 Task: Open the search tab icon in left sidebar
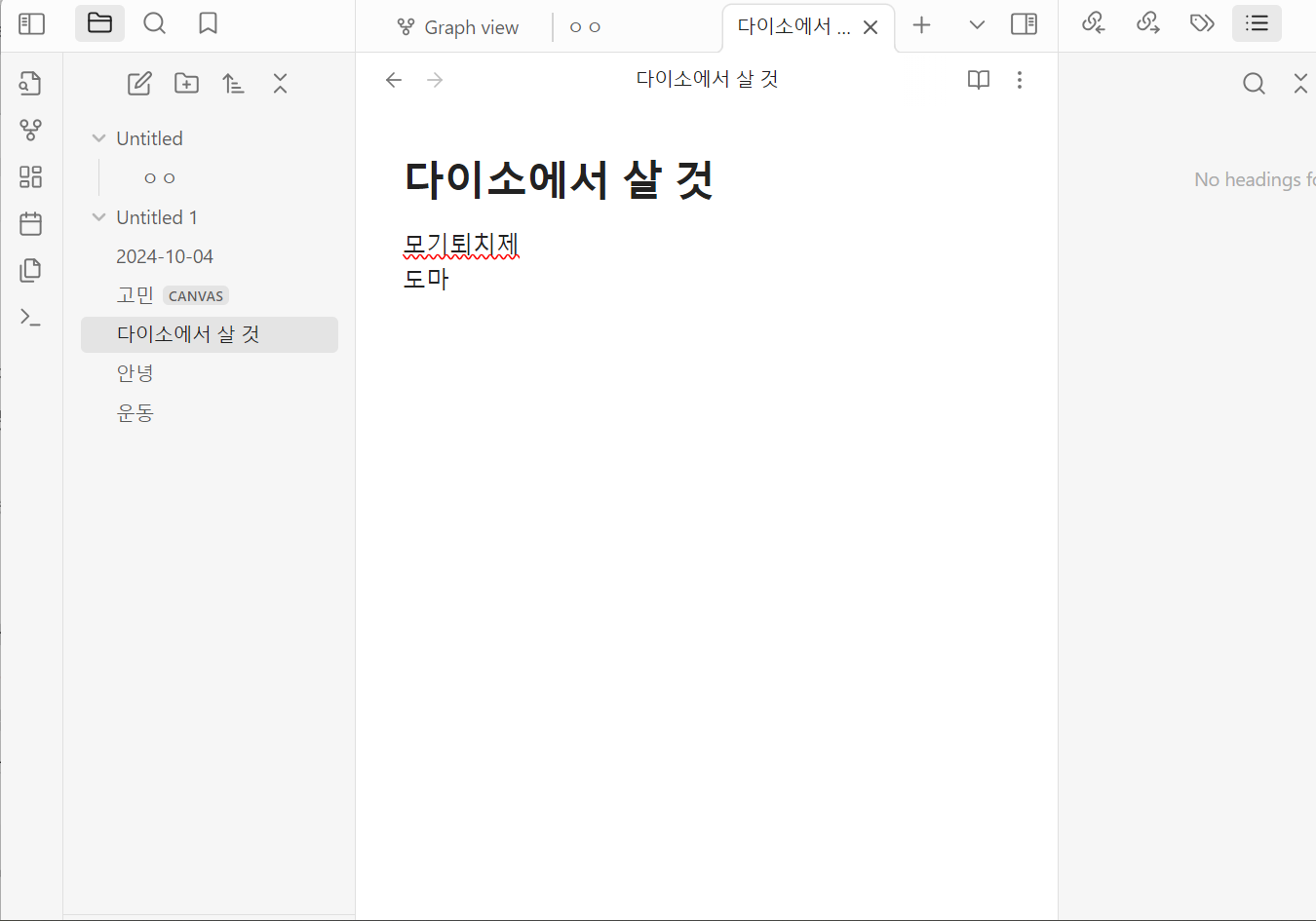[154, 22]
